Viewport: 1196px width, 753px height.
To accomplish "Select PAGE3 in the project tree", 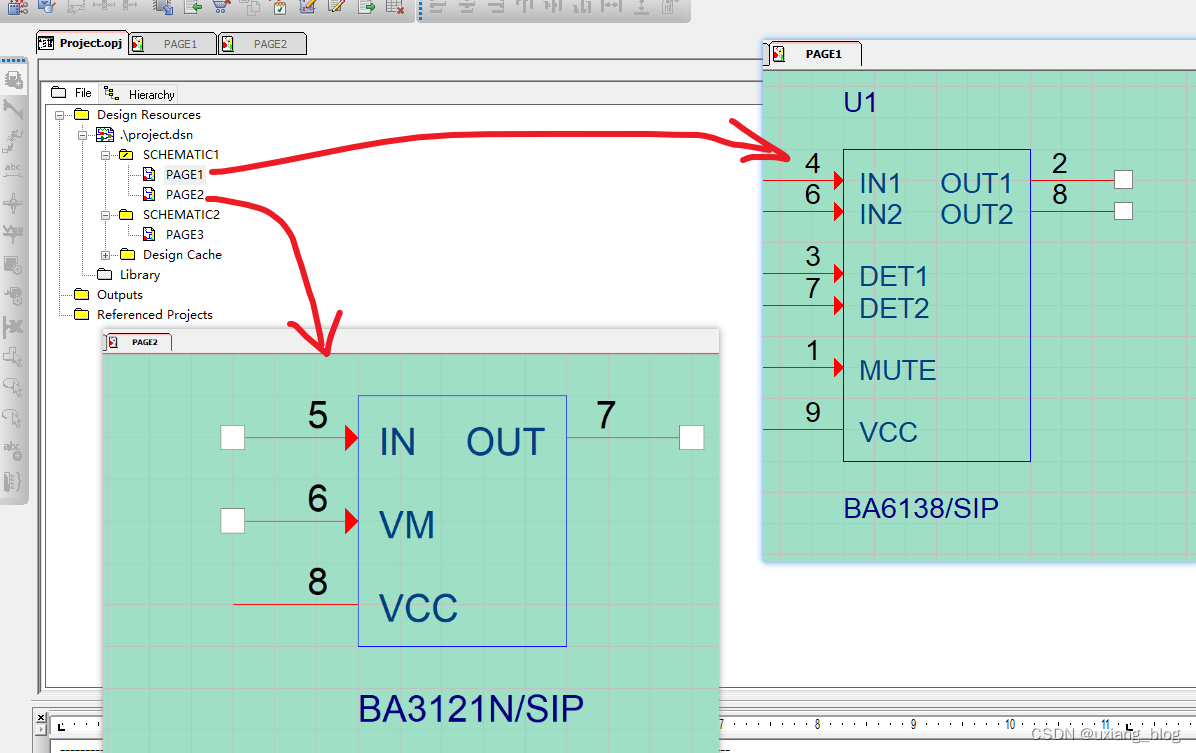I will point(185,235).
